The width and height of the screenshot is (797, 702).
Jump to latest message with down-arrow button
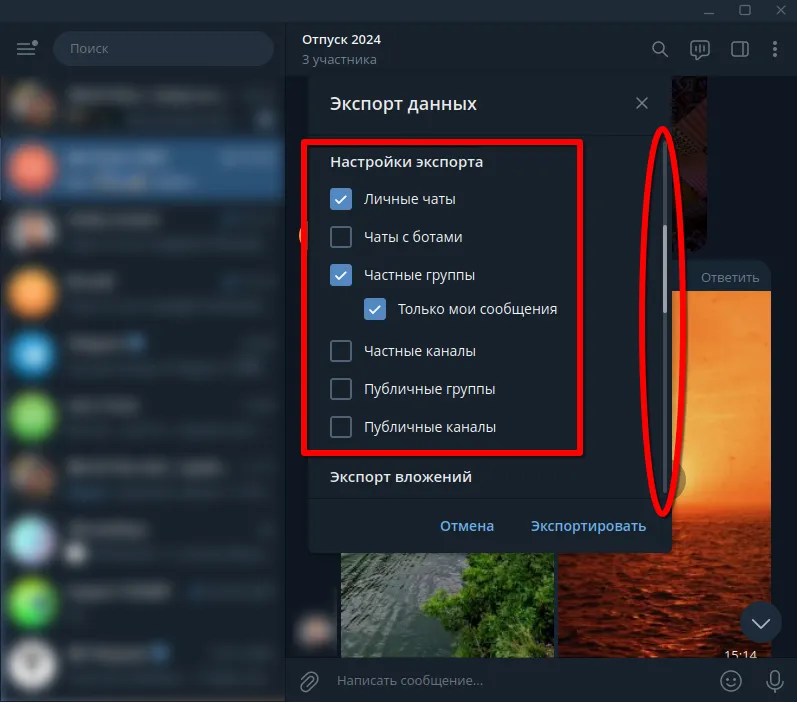point(760,623)
